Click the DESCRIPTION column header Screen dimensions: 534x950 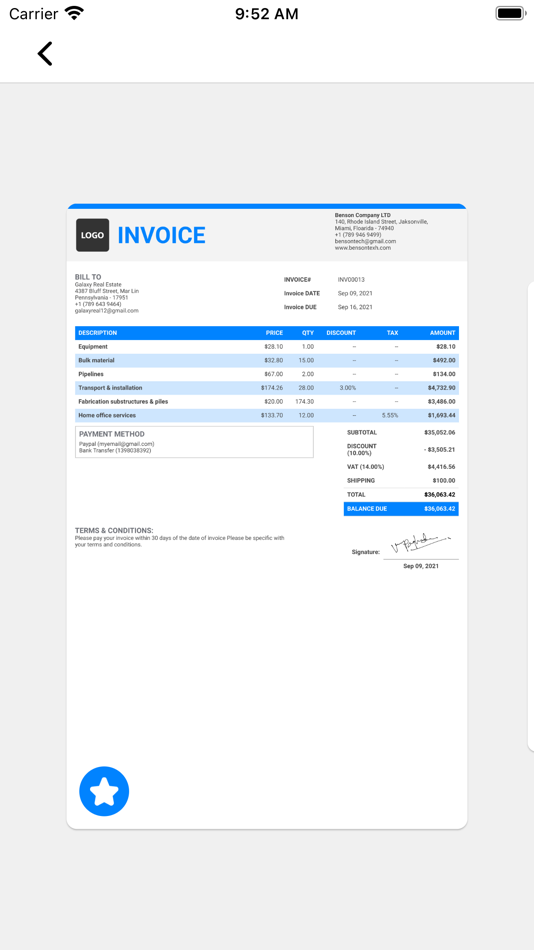[98, 333]
